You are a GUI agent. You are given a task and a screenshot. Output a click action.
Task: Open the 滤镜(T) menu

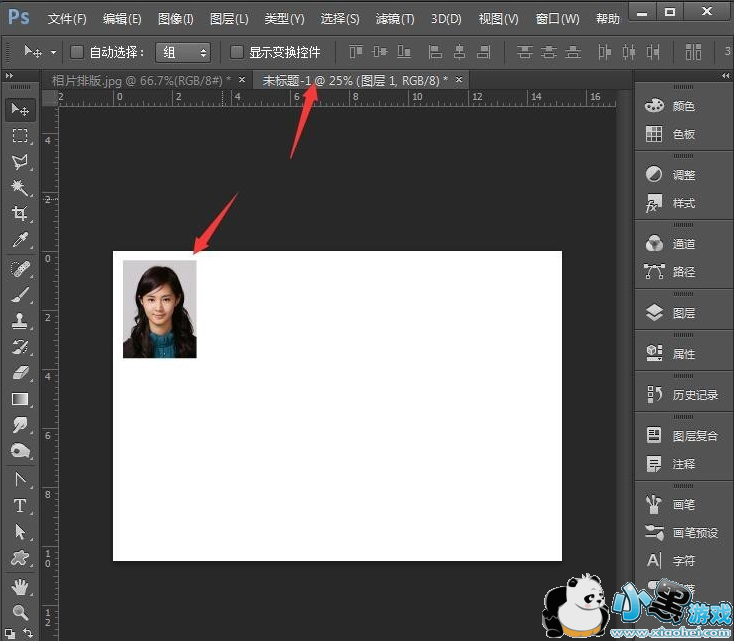tap(395, 19)
